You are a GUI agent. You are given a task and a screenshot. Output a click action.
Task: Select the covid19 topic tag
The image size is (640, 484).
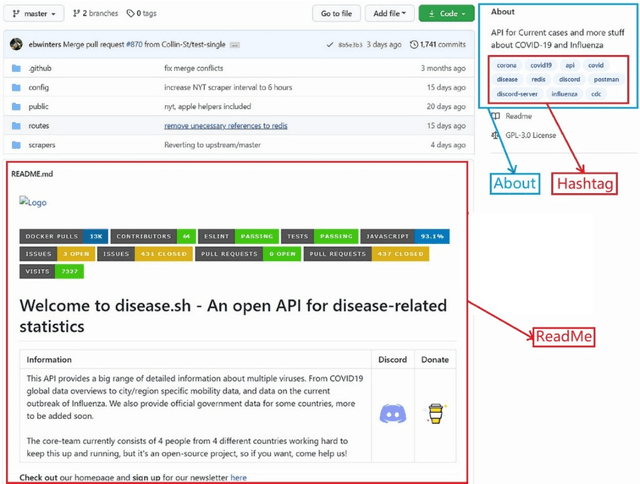541,65
